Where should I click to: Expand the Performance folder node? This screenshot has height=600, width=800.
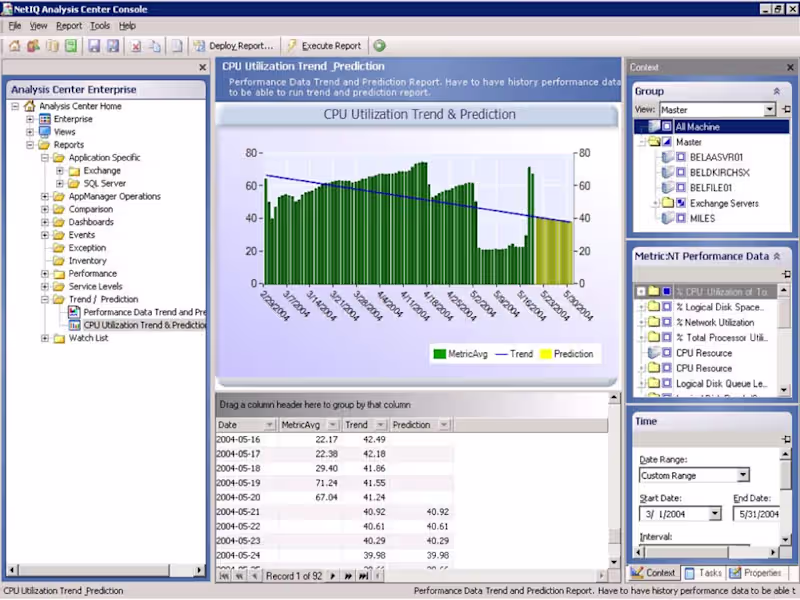pos(45,273)
